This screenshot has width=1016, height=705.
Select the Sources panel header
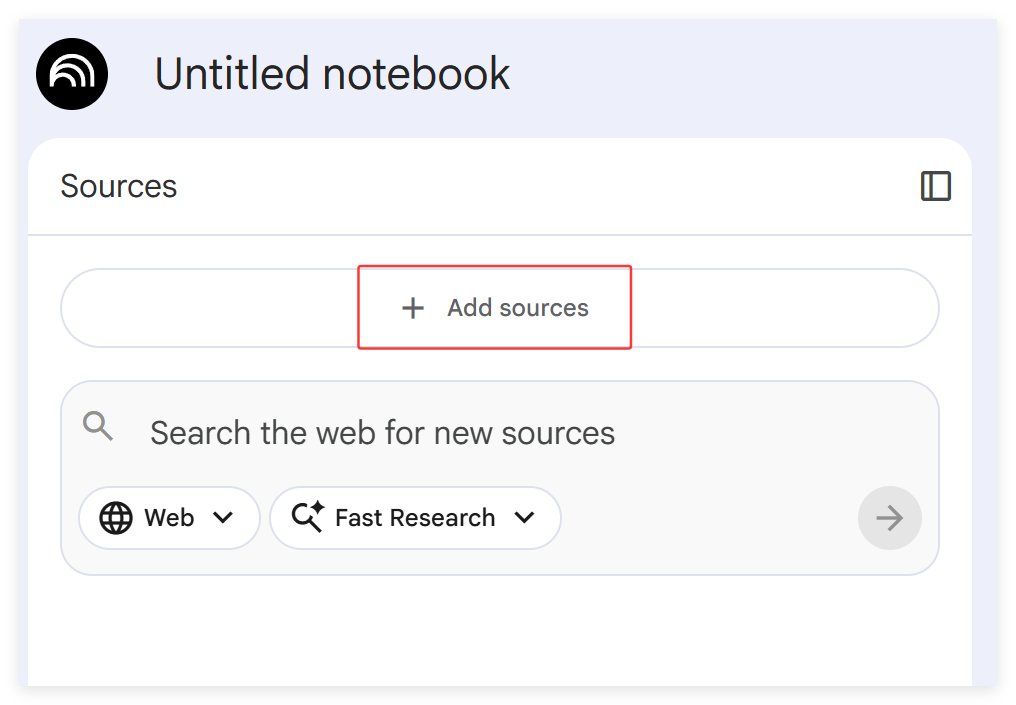pos(118,186)
